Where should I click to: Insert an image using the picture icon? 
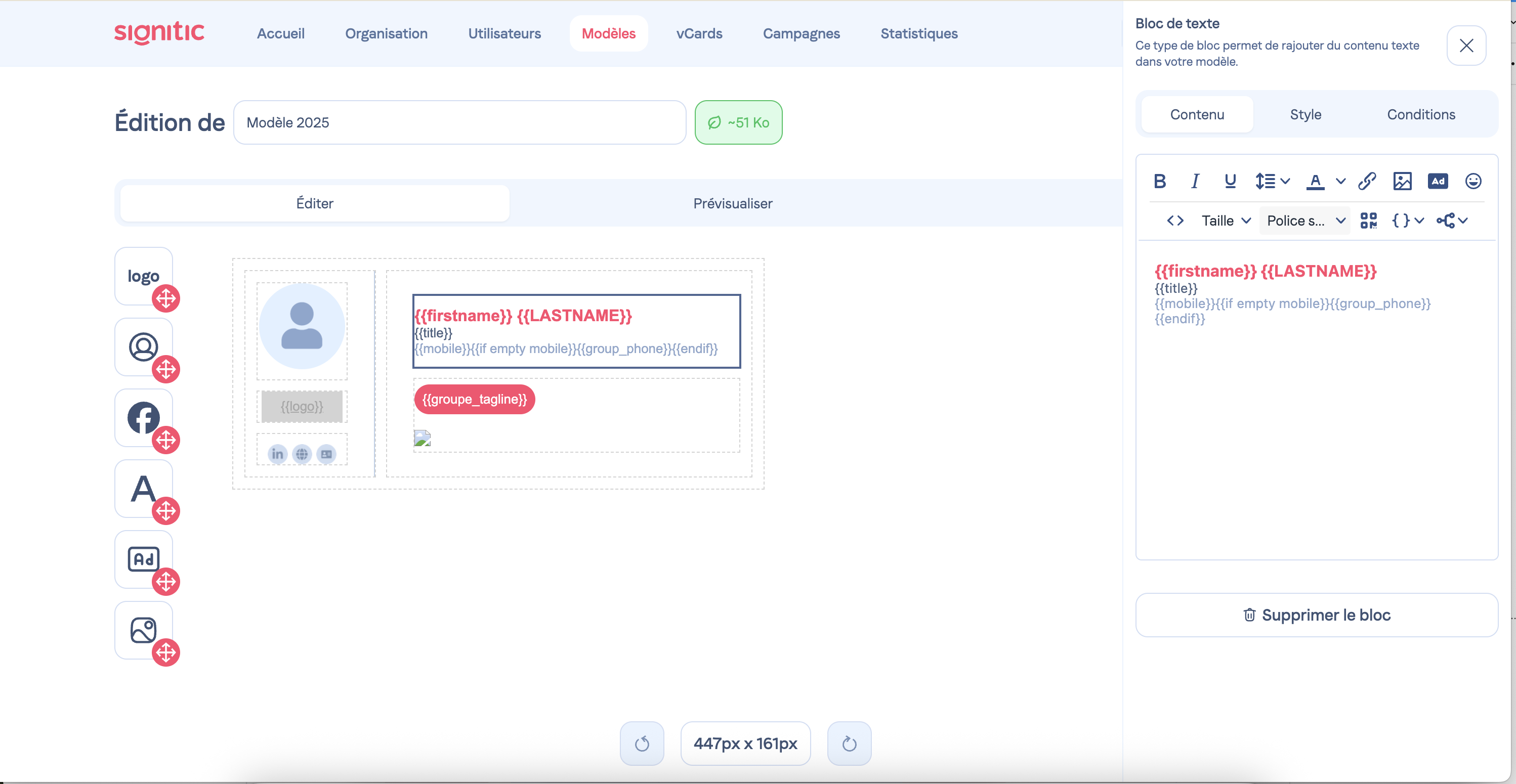[x=1402, y=181]
